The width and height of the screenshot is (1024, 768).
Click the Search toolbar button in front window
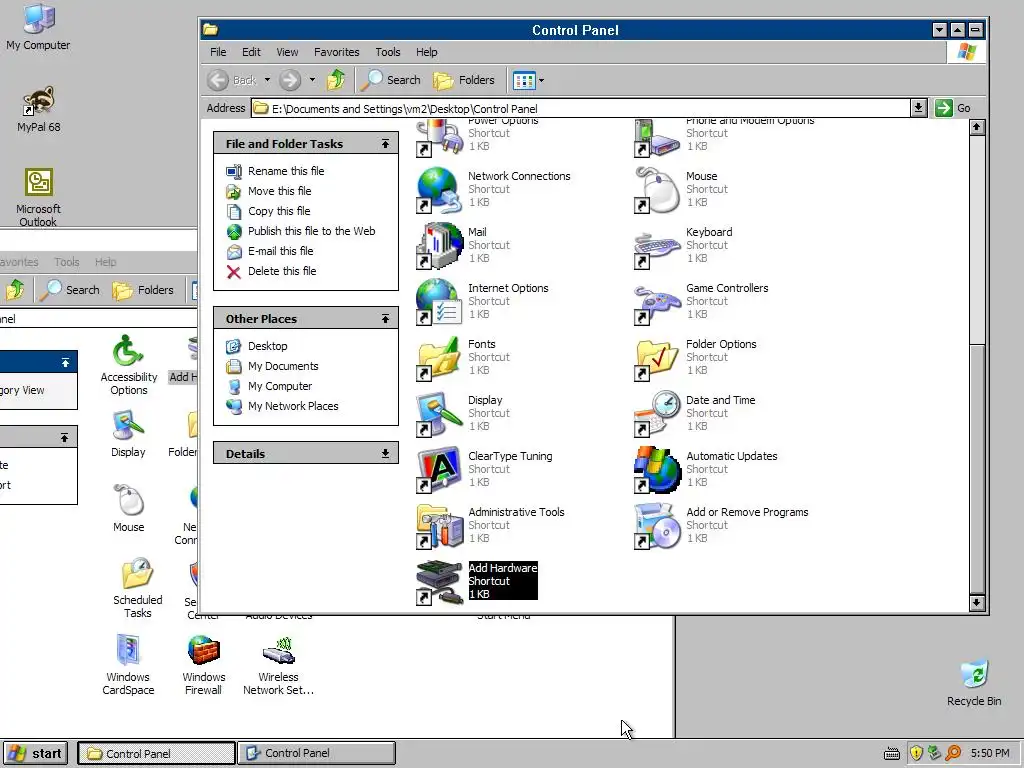(x=391, y=80)
